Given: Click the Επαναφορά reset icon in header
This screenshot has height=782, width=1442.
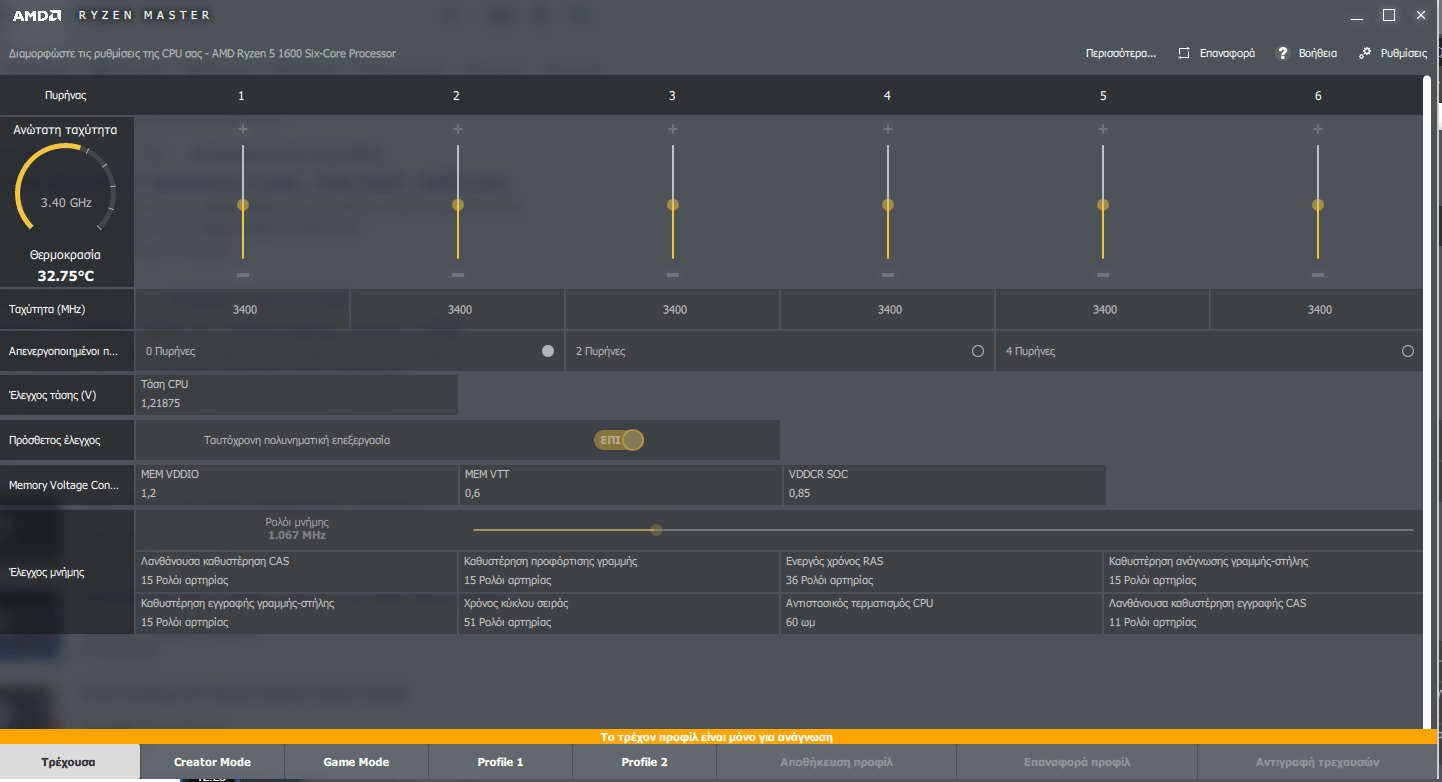Looking at the screenshot, I should tap(1184, 53).
